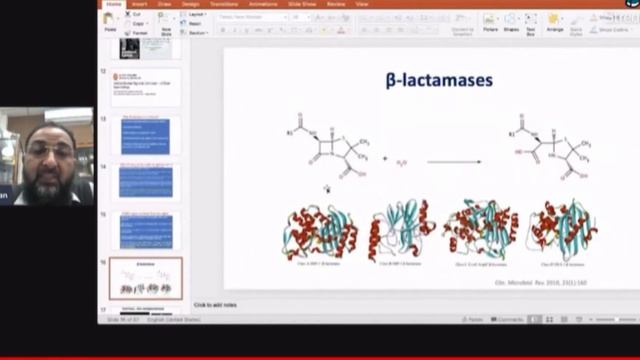
Task: Click the zoom slider in status bar
Action: [x=616, y=319]
